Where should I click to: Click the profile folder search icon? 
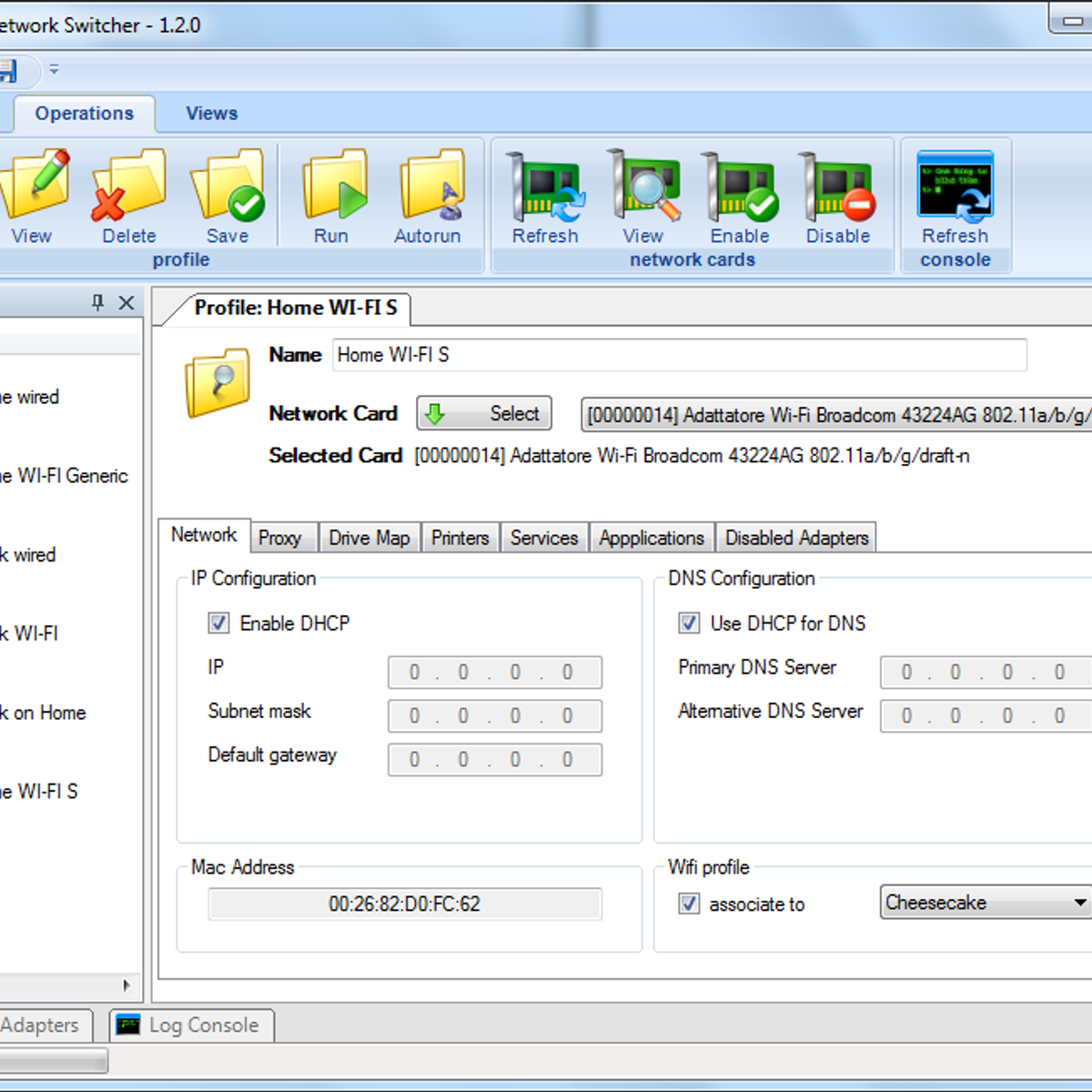tap(217, 381)
